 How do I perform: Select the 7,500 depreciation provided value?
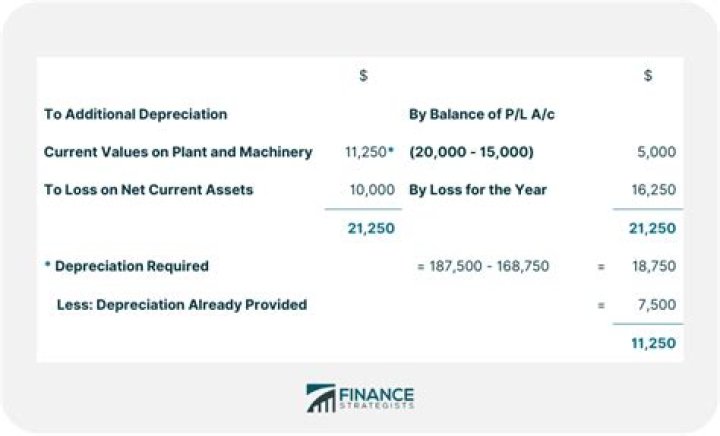click(x=657, y=305)
